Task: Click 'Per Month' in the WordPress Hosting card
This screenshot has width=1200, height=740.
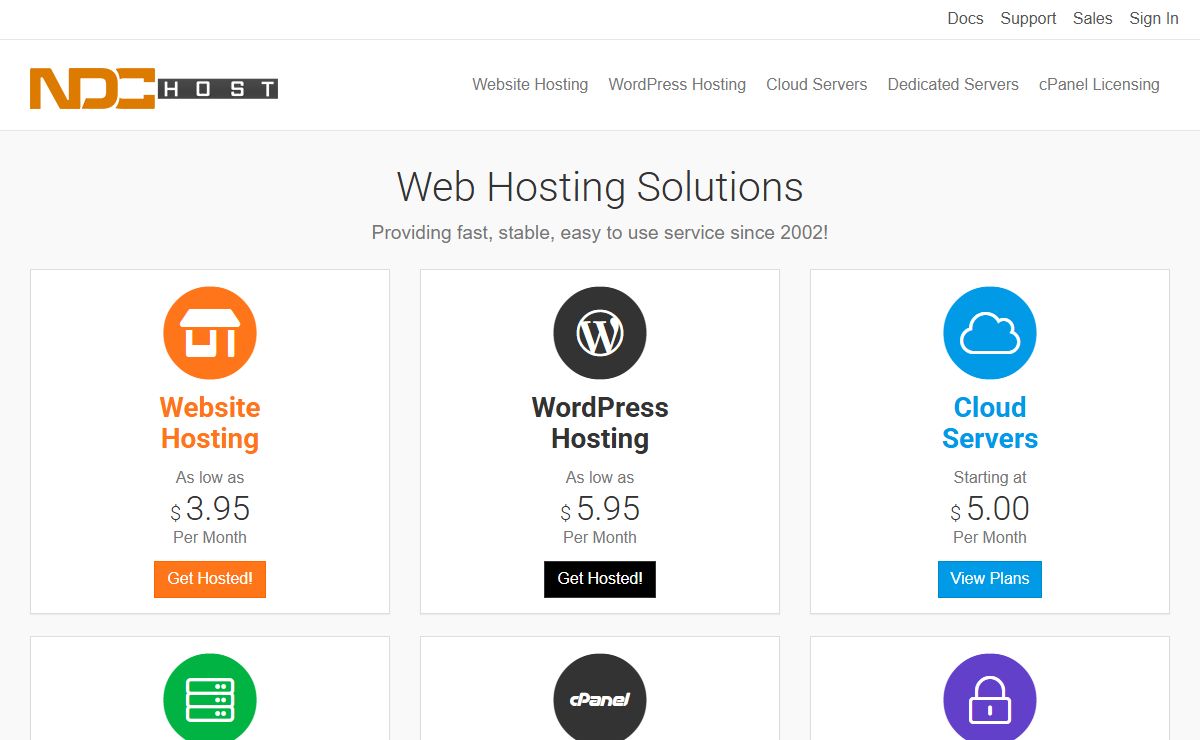Action: coord(600,537)
